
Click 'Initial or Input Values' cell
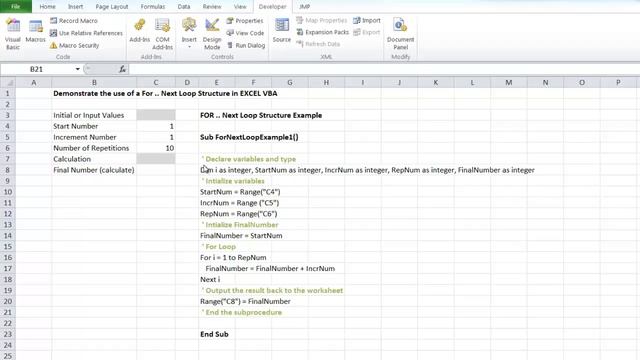click(94, 115)
